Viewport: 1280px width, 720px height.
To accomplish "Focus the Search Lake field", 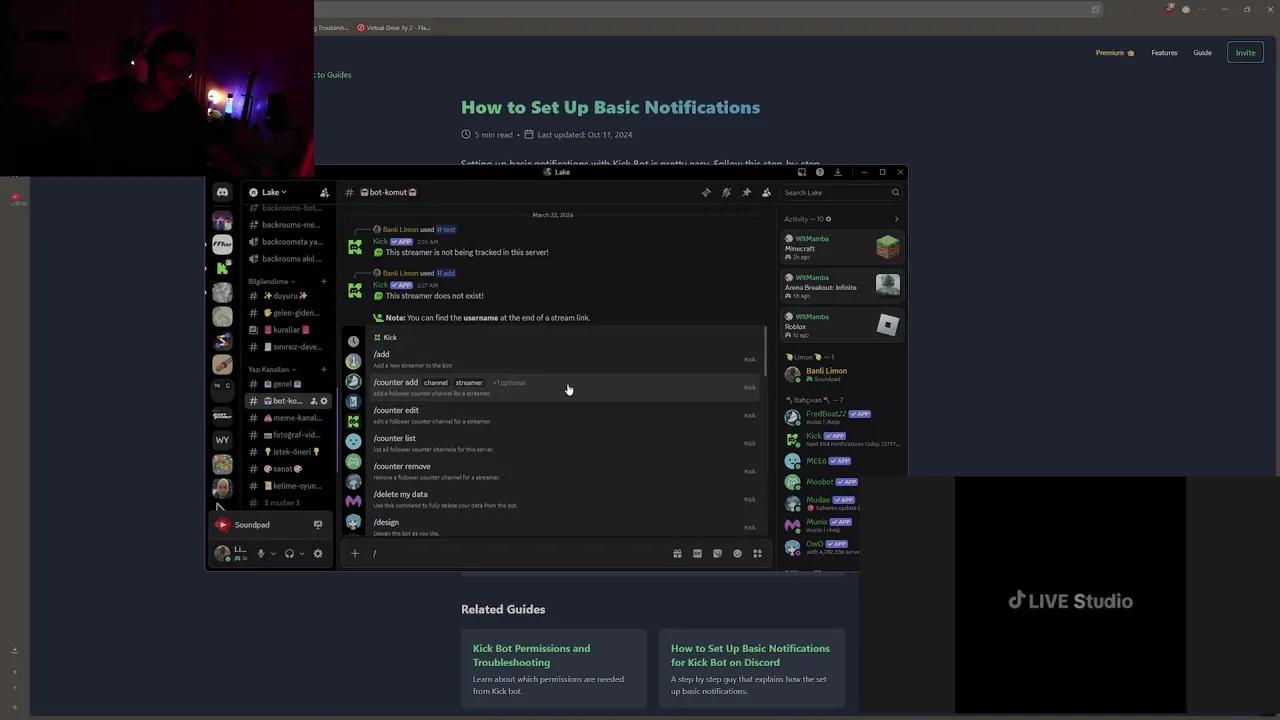I will click(x=842, y=192).
